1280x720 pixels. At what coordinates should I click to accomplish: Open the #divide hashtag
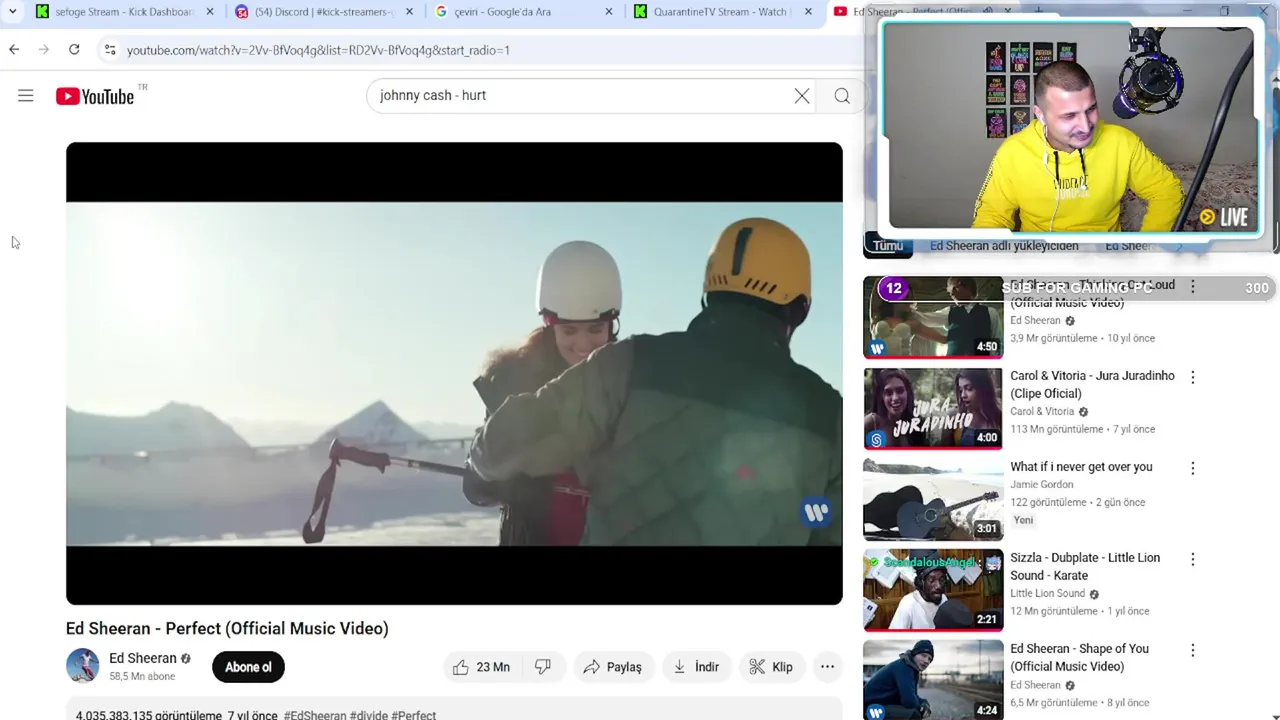[369, 716]
